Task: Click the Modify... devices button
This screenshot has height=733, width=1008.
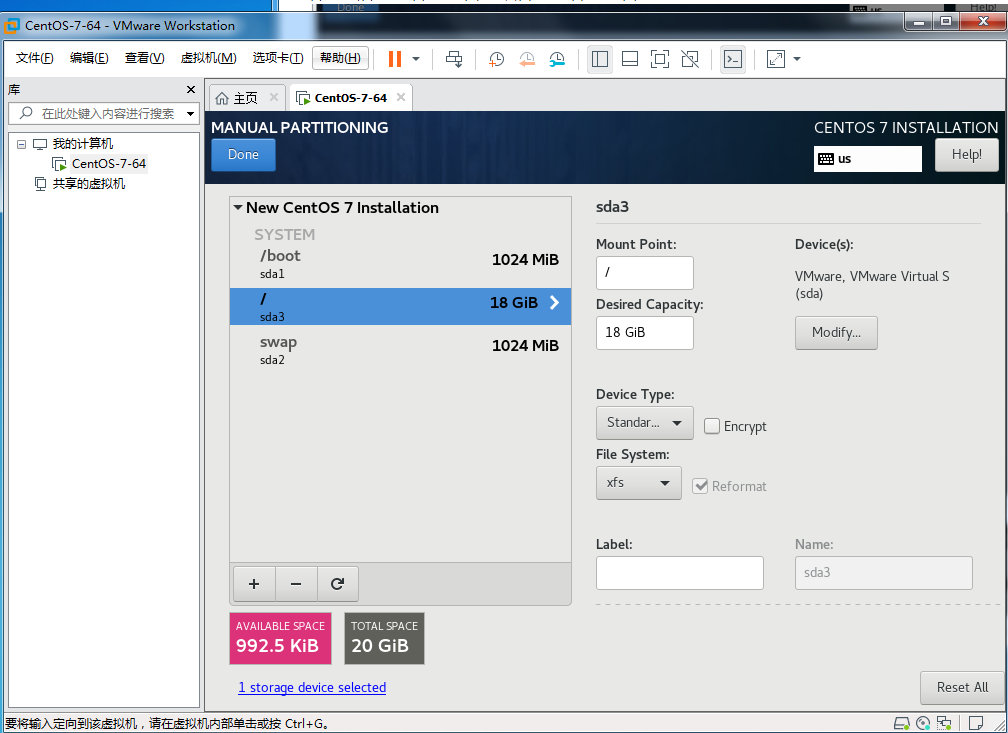Action: 836,332
